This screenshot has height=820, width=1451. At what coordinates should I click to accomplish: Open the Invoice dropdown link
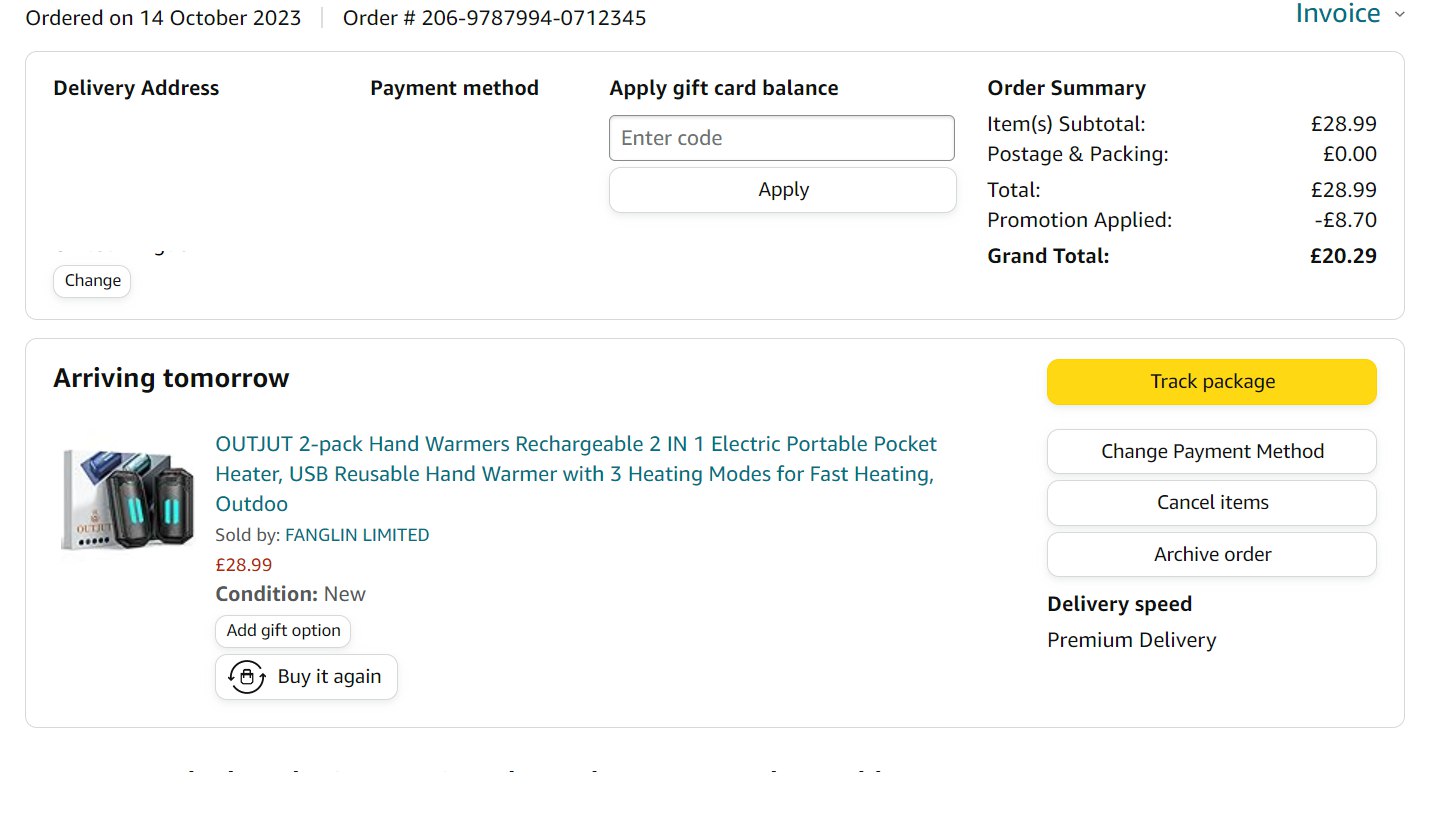pyautogui.click(x=1337, y=14)
